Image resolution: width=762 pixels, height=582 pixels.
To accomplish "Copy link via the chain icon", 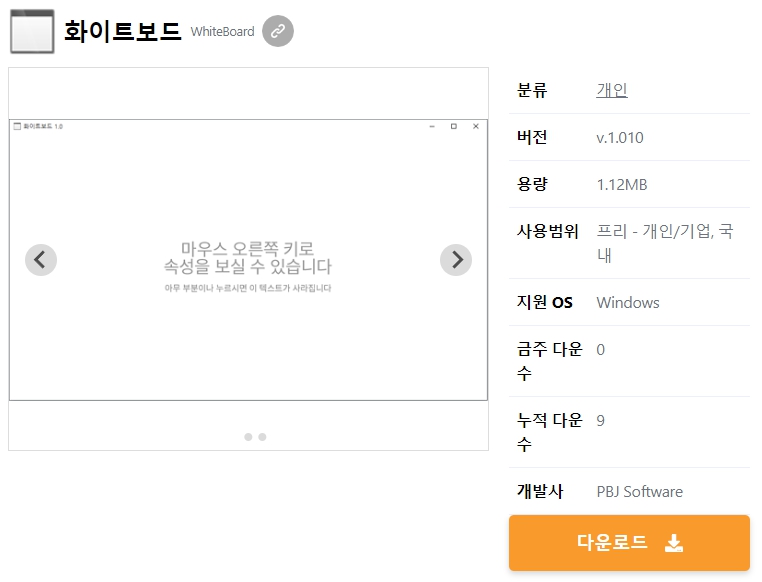I will pos(277,31).
